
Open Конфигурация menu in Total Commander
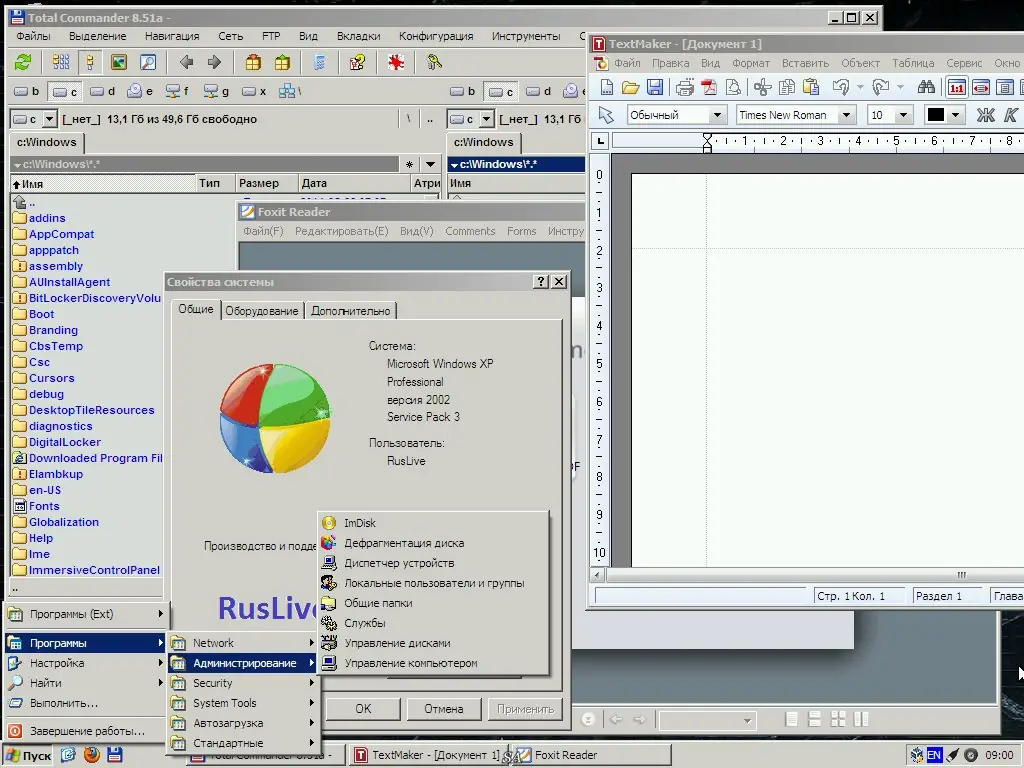436,37
